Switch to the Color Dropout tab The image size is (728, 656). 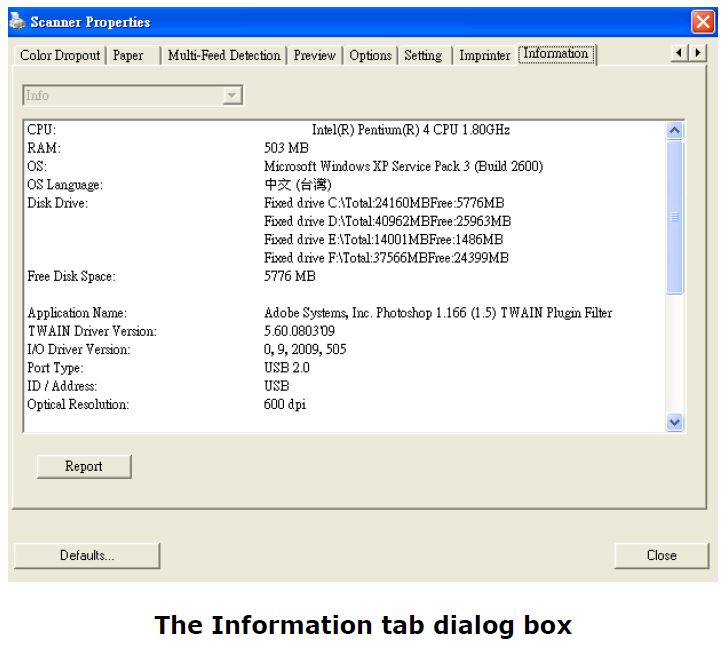point(60,55)
